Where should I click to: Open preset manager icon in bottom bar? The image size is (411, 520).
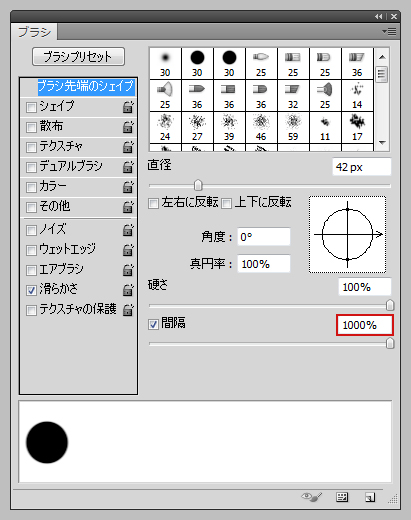point(342,497)
